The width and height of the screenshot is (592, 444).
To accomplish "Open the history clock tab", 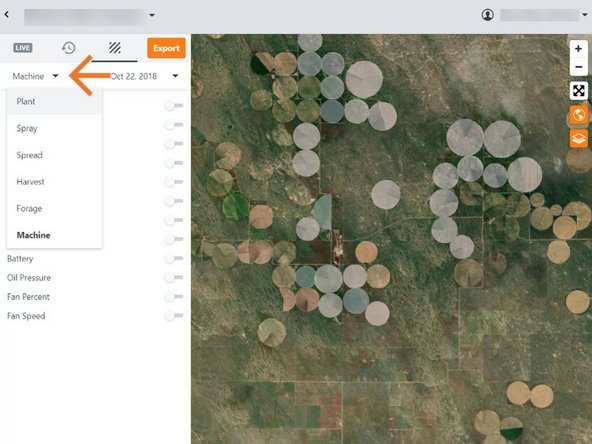I will [68, 48].
